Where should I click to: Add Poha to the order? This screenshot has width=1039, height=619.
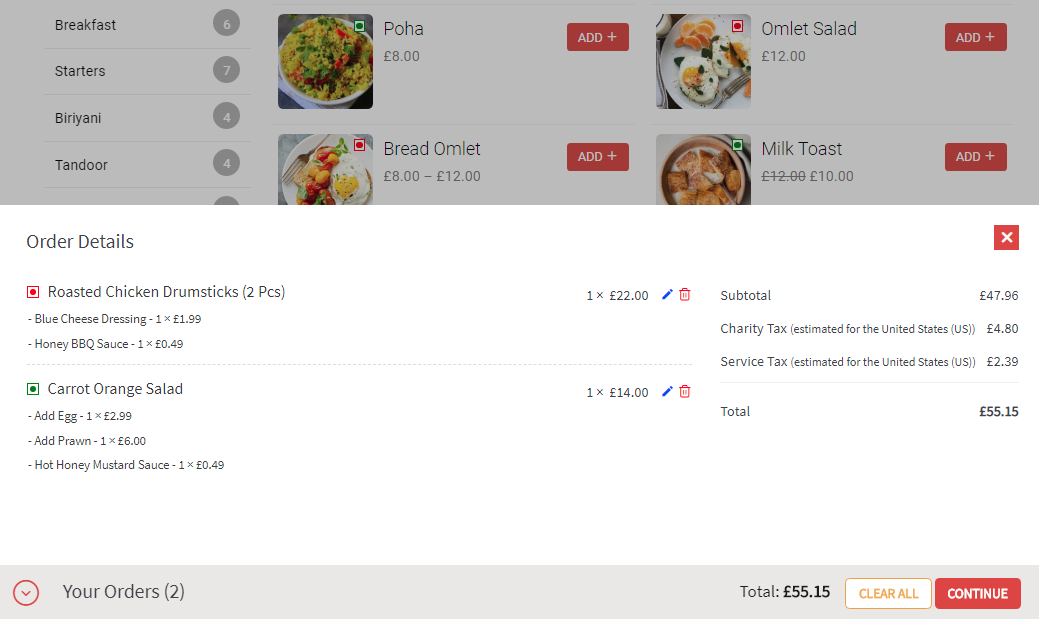597,37
